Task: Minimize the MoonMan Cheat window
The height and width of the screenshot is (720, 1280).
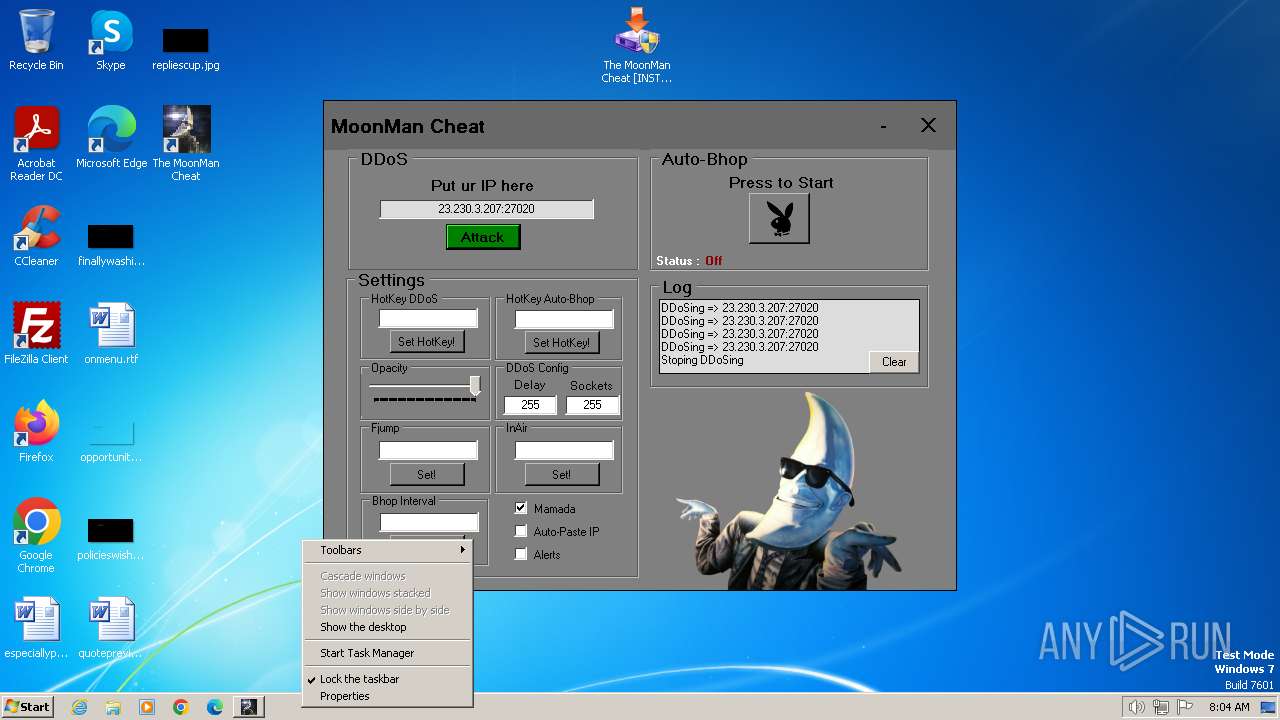Action: [x=883, y=126]
